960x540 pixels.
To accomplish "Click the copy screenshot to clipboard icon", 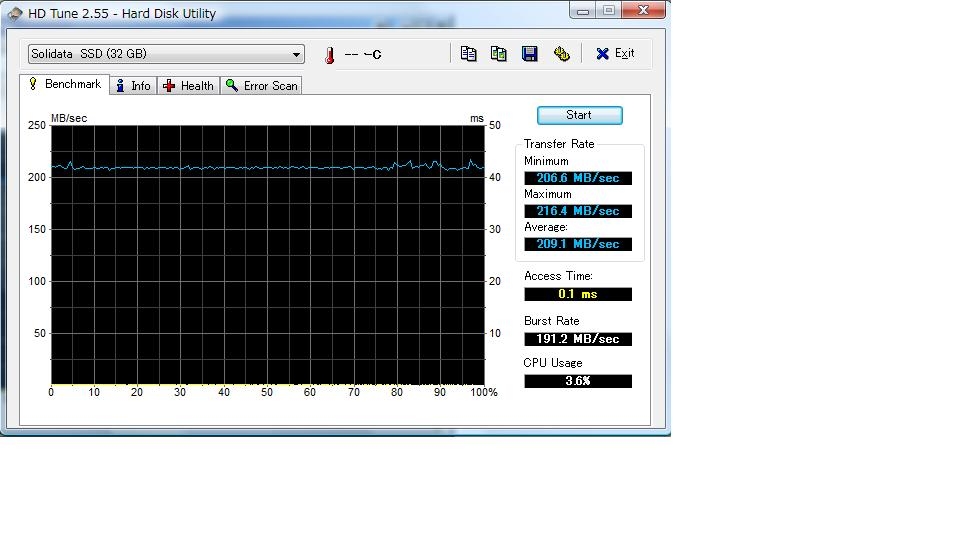I will 498,54.
